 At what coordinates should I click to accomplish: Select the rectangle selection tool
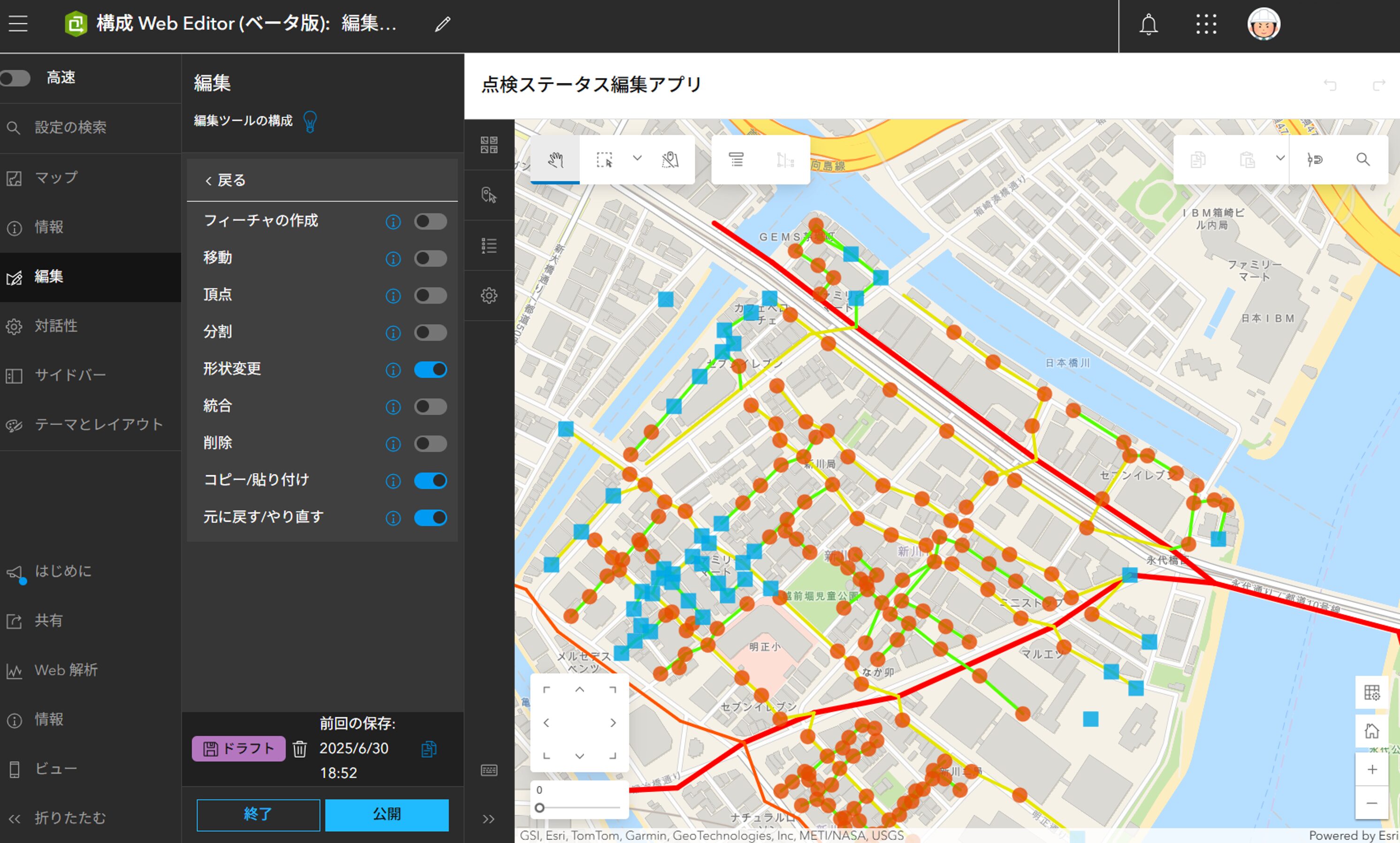(x=604, y=159)
